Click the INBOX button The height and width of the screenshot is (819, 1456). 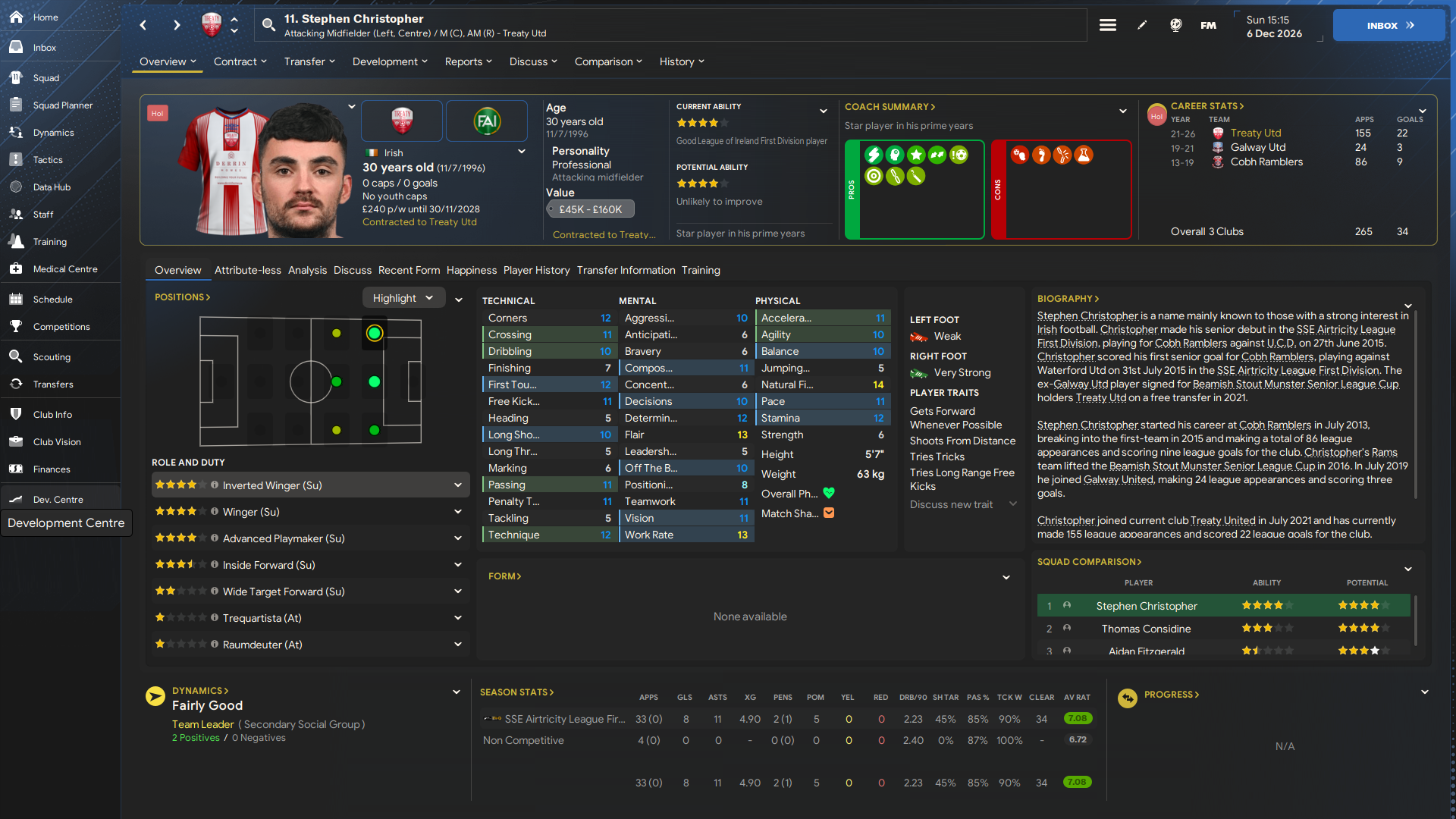click(x=1389, y=25)
